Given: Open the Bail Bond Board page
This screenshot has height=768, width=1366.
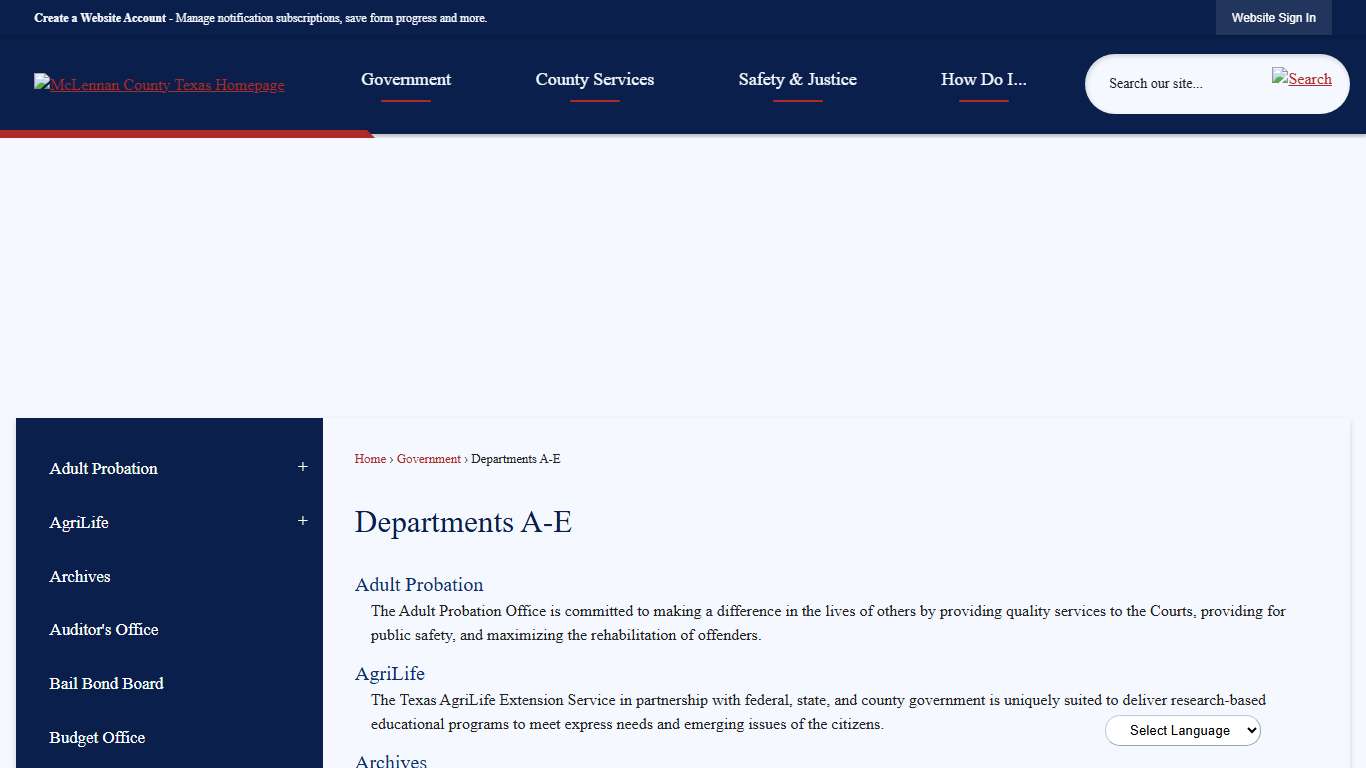Looking at the screenshot, I should coord(106,683).
